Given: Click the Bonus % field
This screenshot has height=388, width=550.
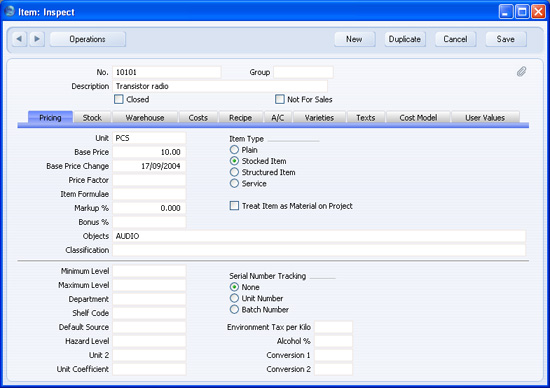Looking at the screenshot, I should [149, 222].
